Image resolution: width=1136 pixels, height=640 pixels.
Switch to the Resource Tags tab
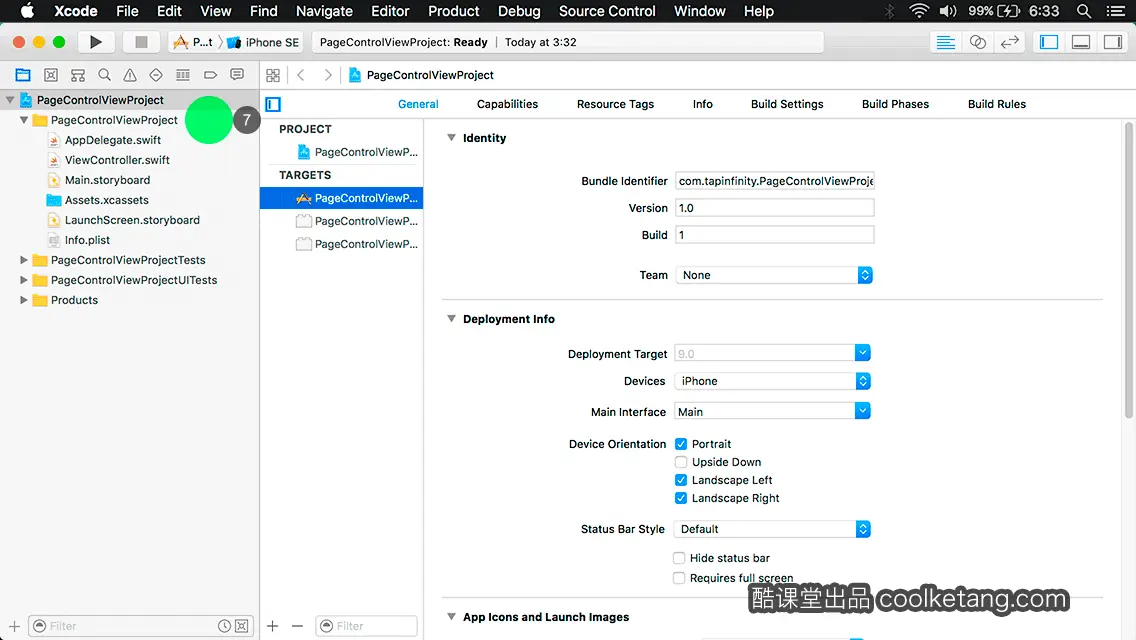pyautogui.click(x=615, y=104)
